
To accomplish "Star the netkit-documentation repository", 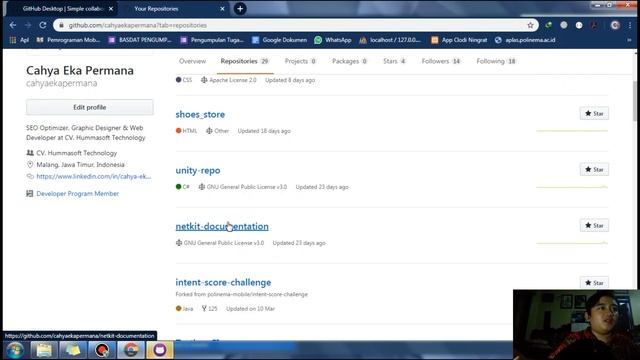I will 594,225.
